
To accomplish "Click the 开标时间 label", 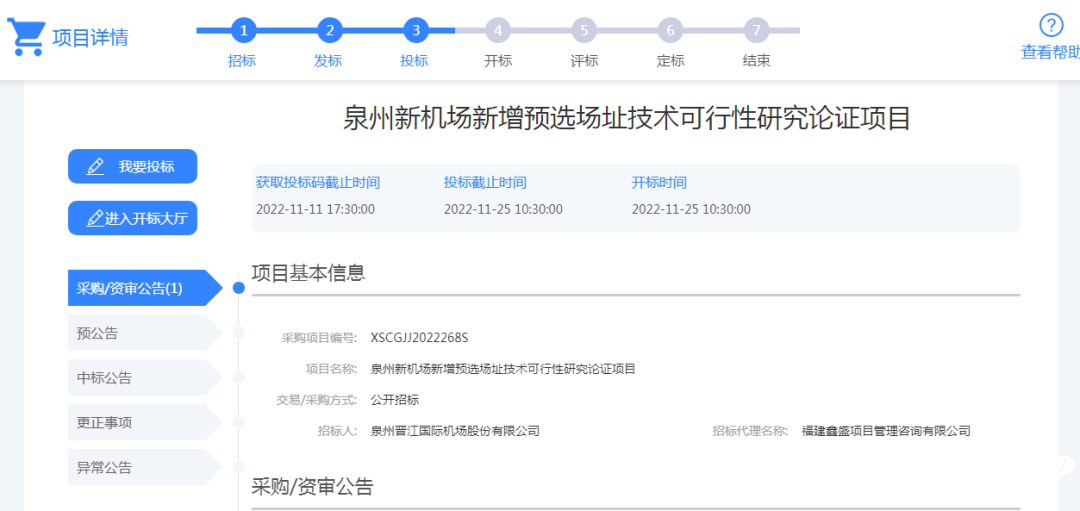I will (659, 182).
